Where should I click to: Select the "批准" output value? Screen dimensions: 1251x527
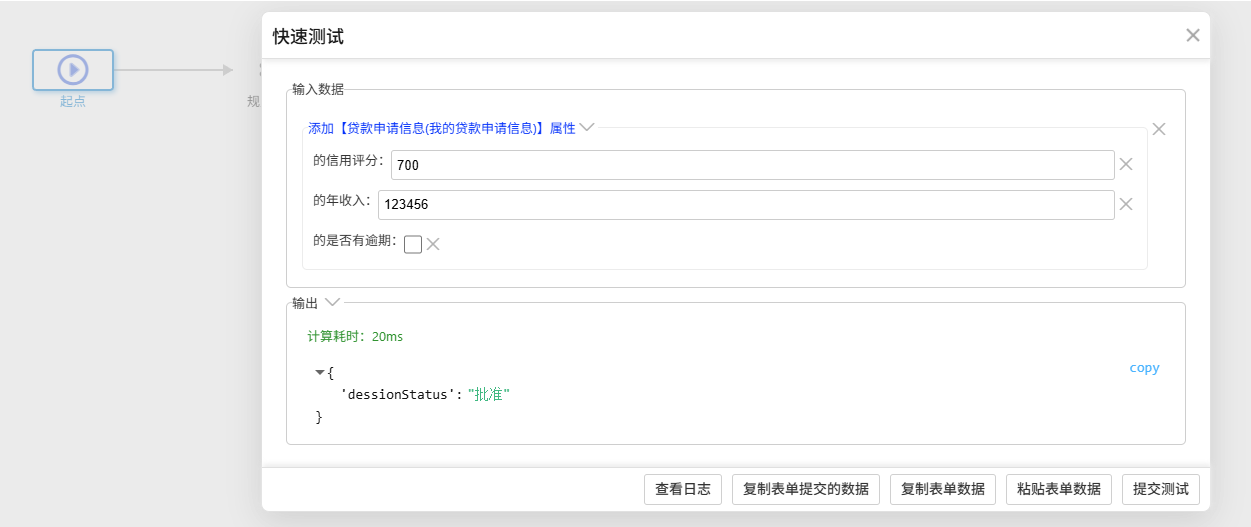(x=489, y=395)
